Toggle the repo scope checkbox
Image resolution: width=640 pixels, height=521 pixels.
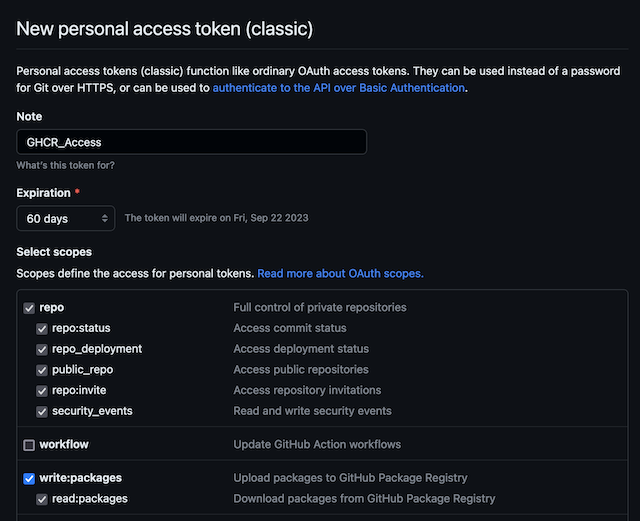29,308
